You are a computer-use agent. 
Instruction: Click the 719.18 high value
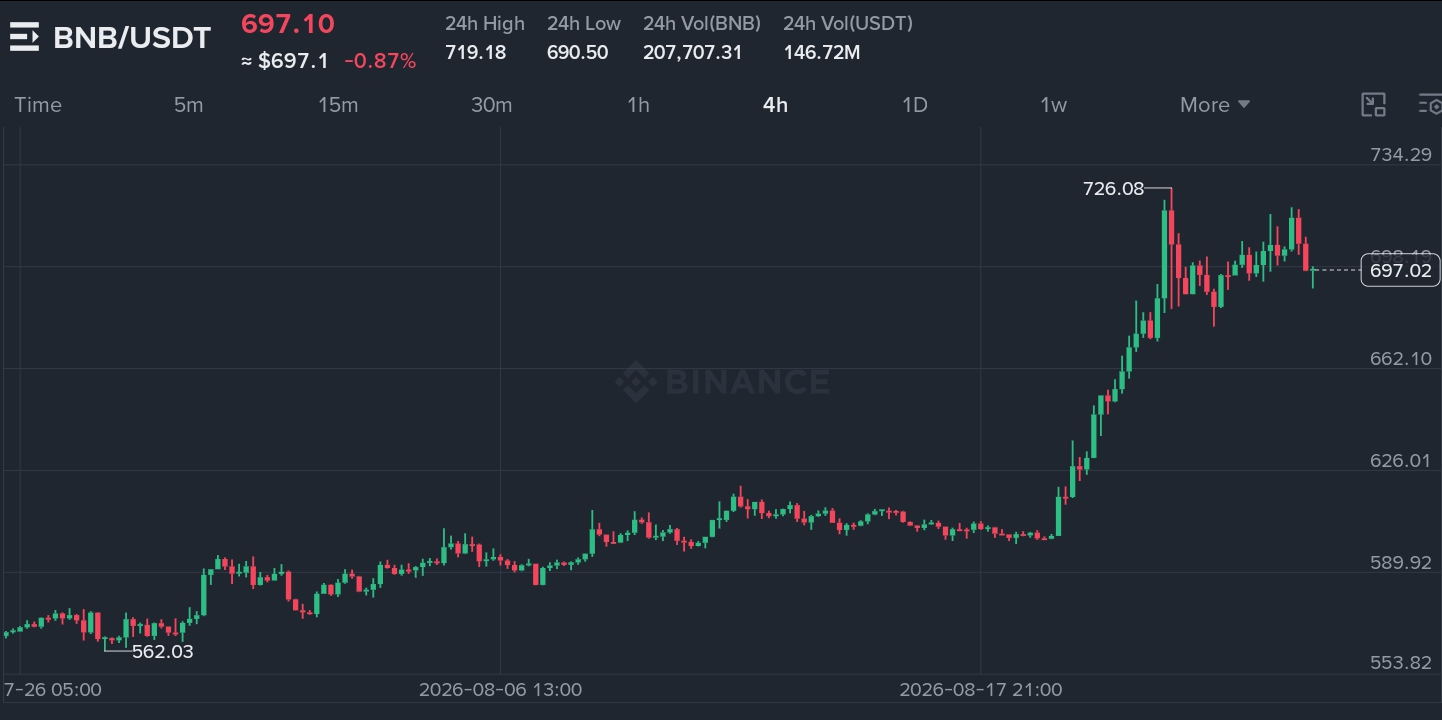pyautogui.click(x=475, y=52)
